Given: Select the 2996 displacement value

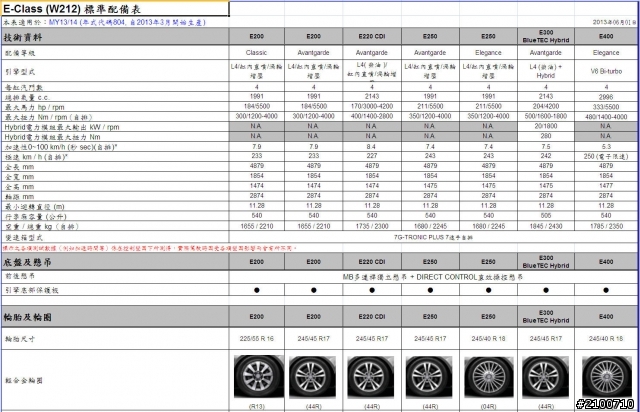Looking at the screenshot, I should 606,97.
